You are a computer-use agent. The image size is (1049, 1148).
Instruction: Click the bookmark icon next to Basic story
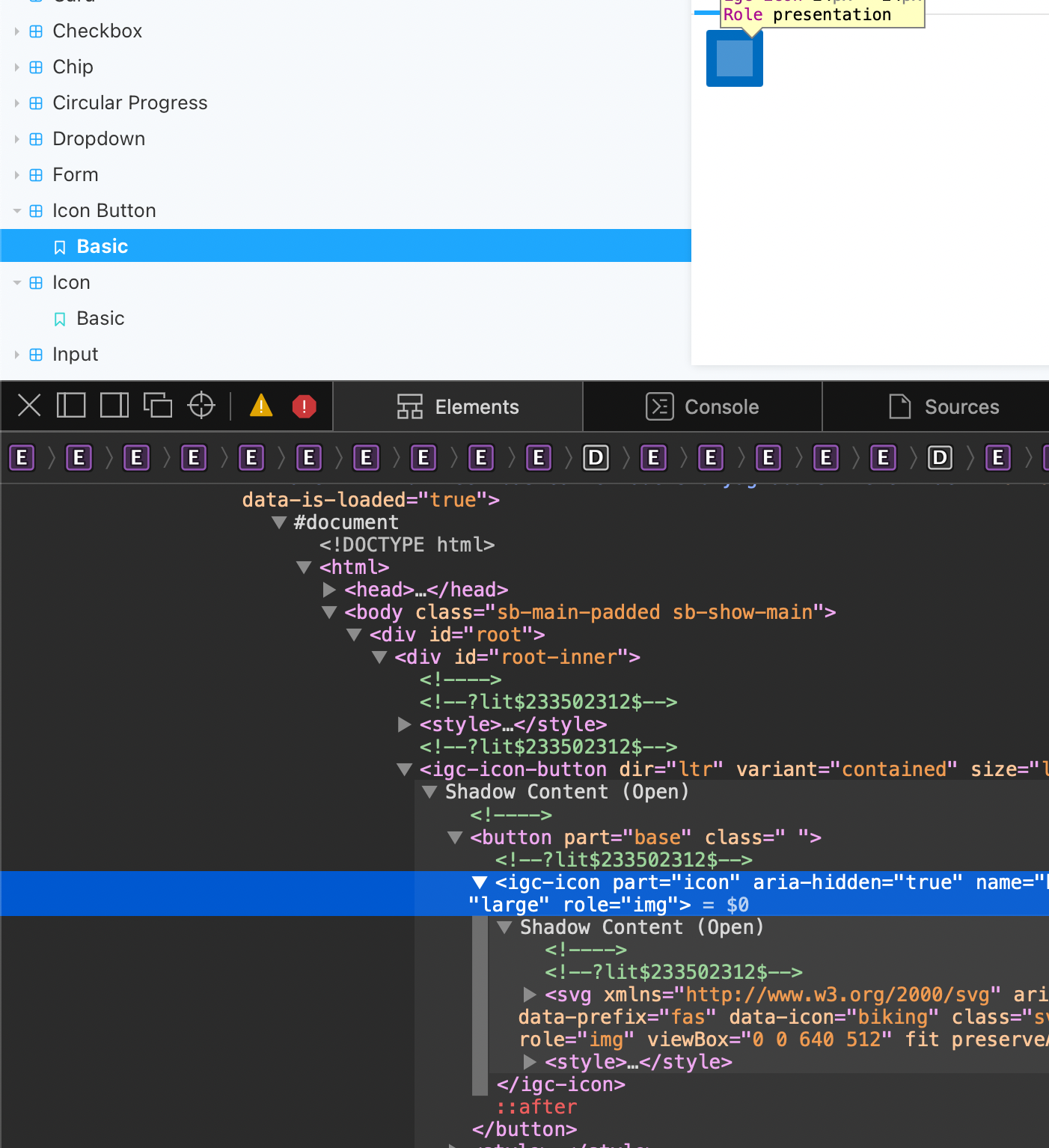click(x=59, y=245)
